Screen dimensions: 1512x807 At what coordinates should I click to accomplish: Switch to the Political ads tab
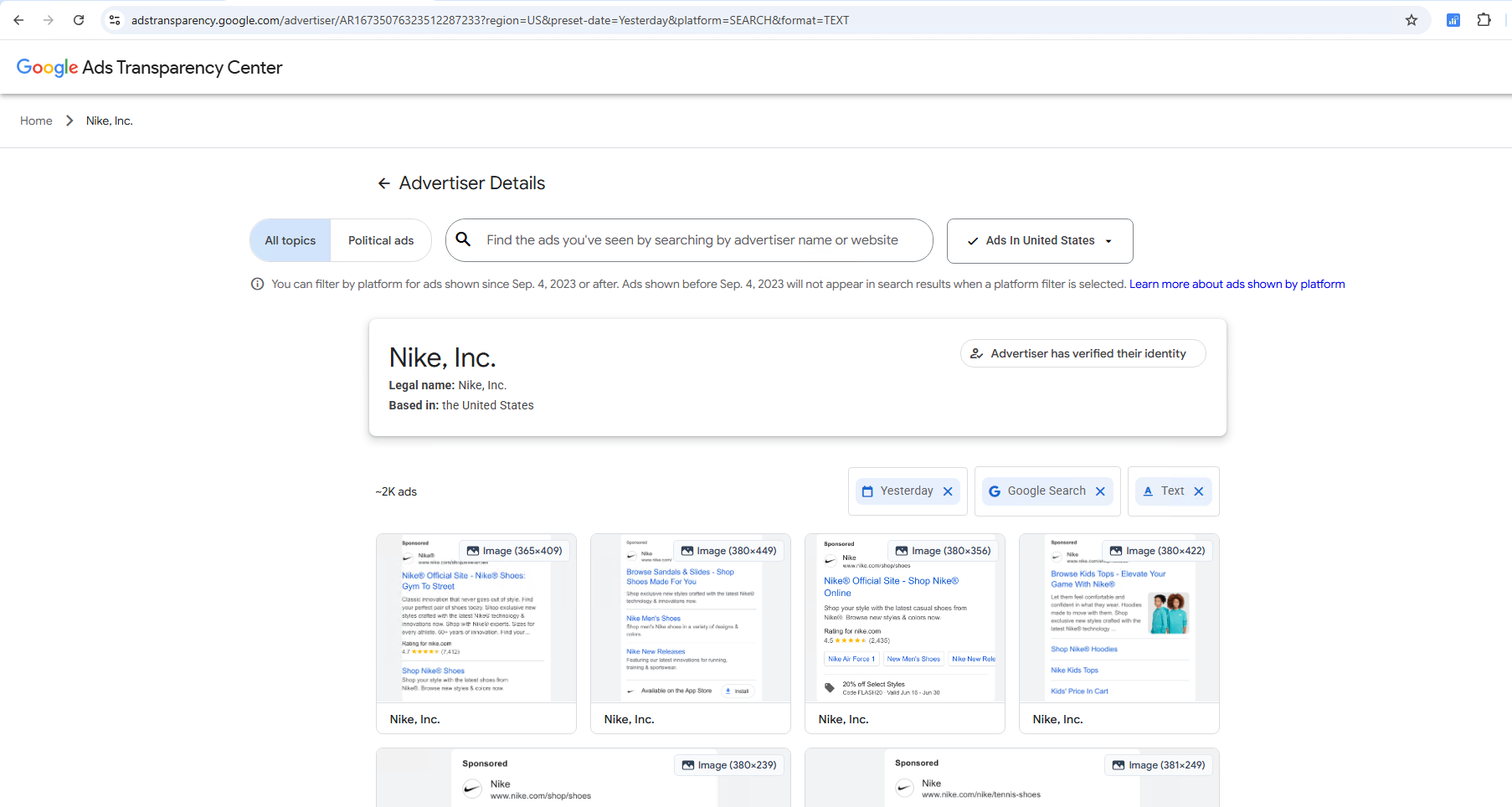(381, 240)
